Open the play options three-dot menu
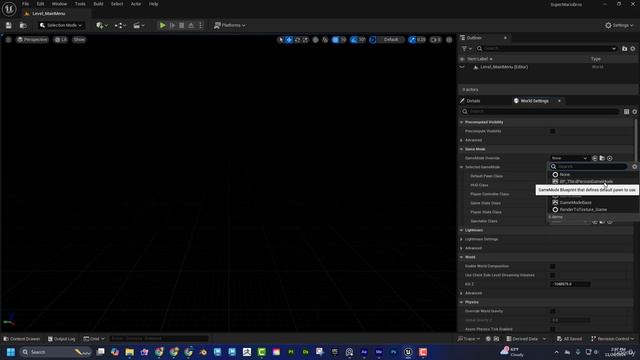 200,25
